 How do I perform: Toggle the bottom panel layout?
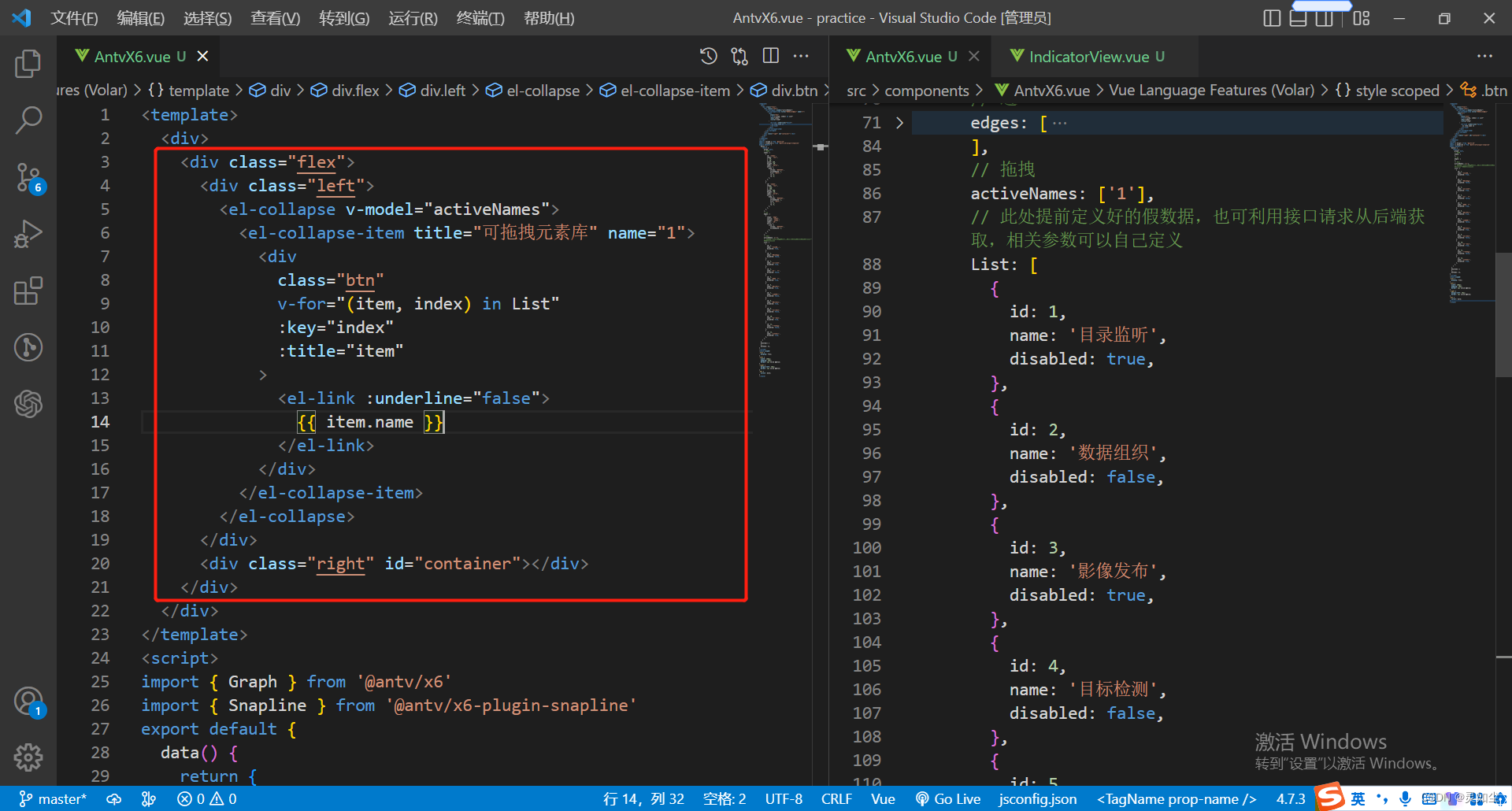1299,18
